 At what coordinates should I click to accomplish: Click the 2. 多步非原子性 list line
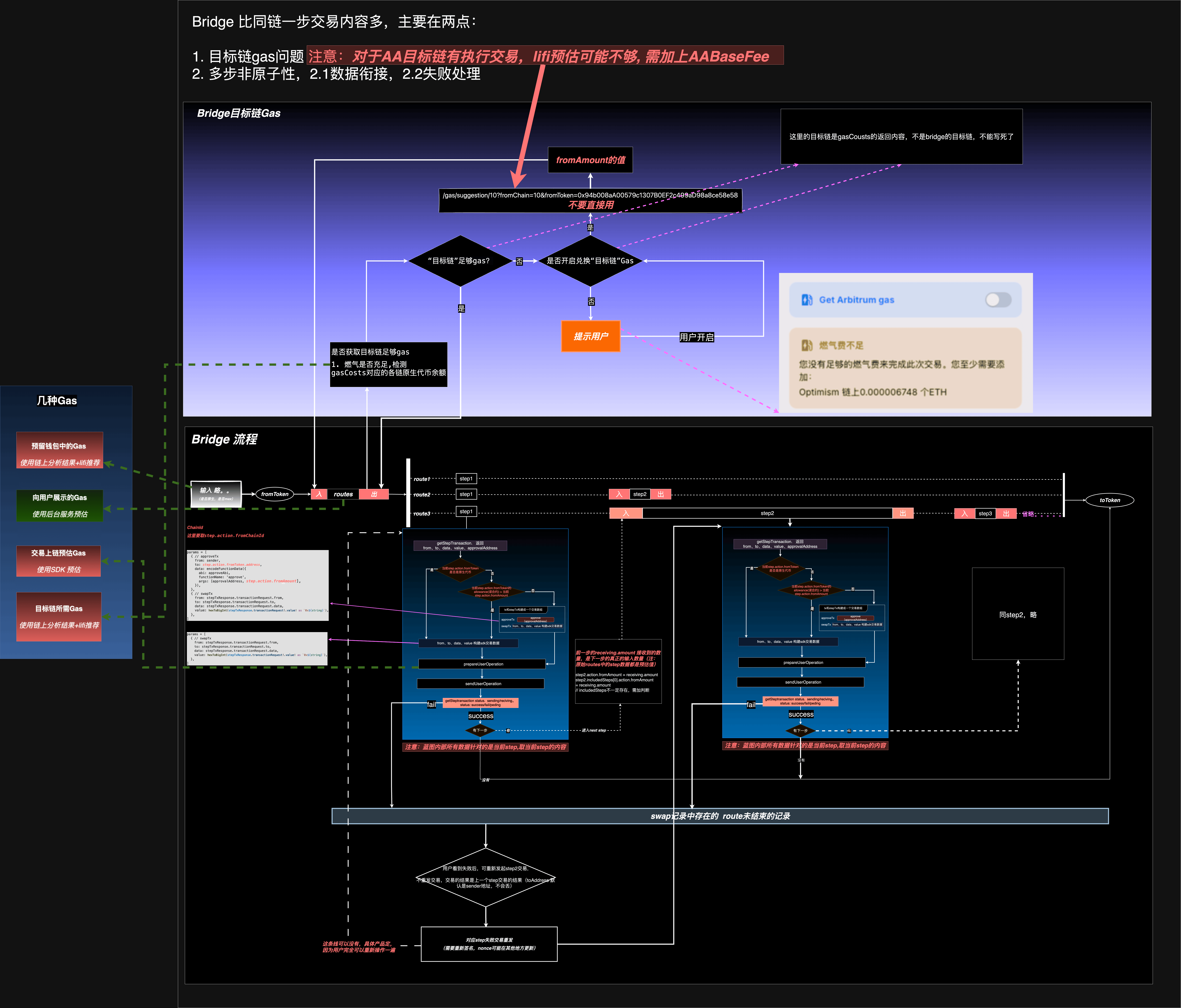tap(336, 74)
